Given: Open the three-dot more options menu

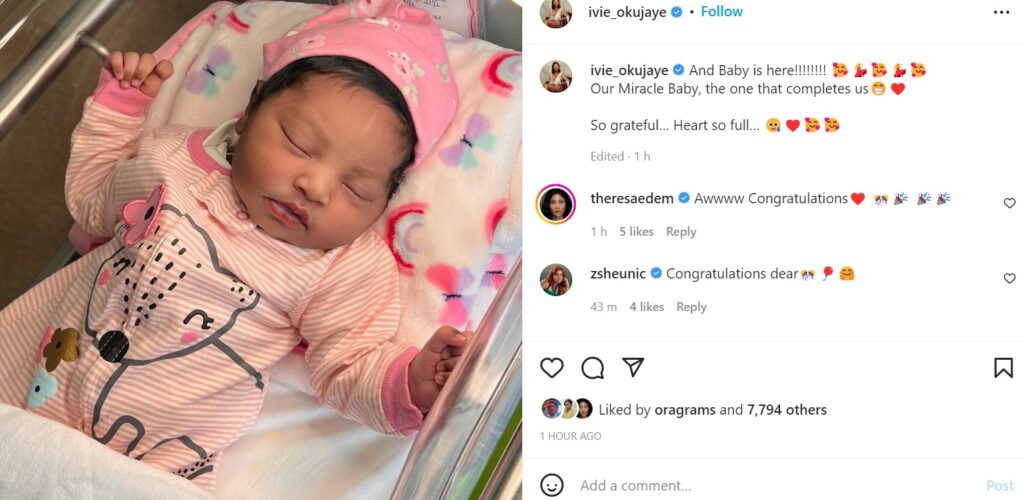Looking at the screenshot, I should tap(1001, 12).
